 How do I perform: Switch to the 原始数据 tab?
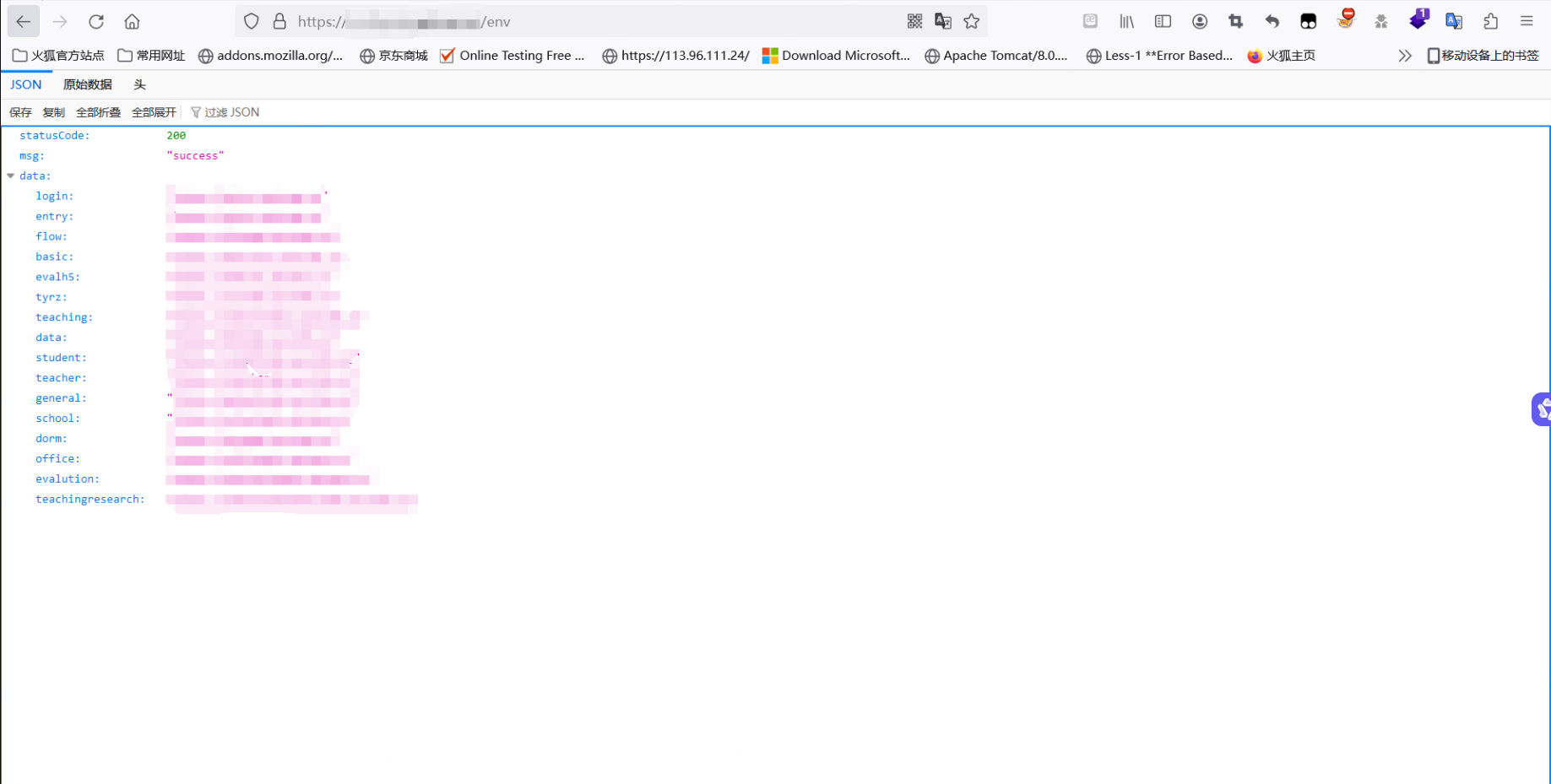click(x=87, y=84)
